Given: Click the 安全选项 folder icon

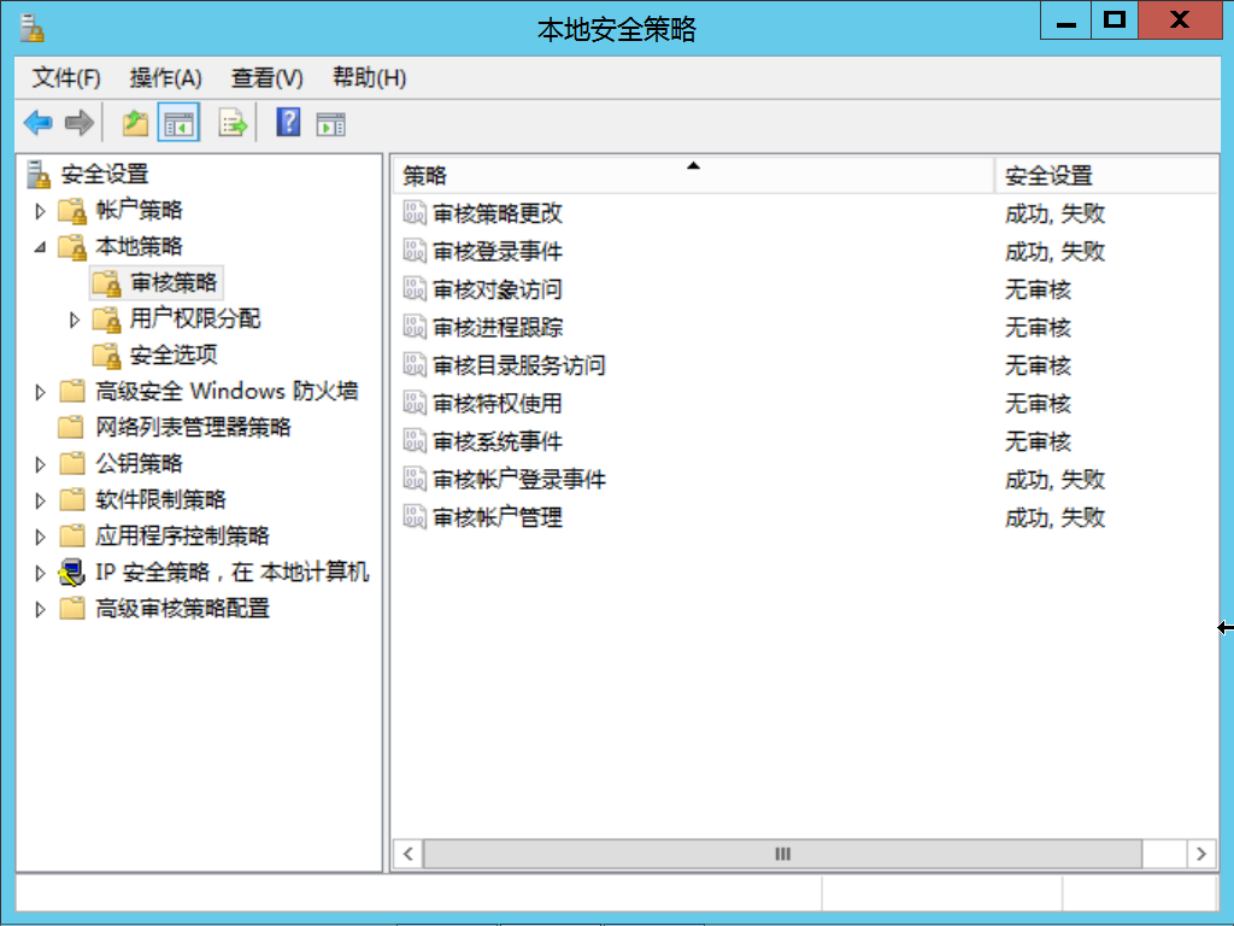Looking at the screenshot, I should tap(106, 355).
